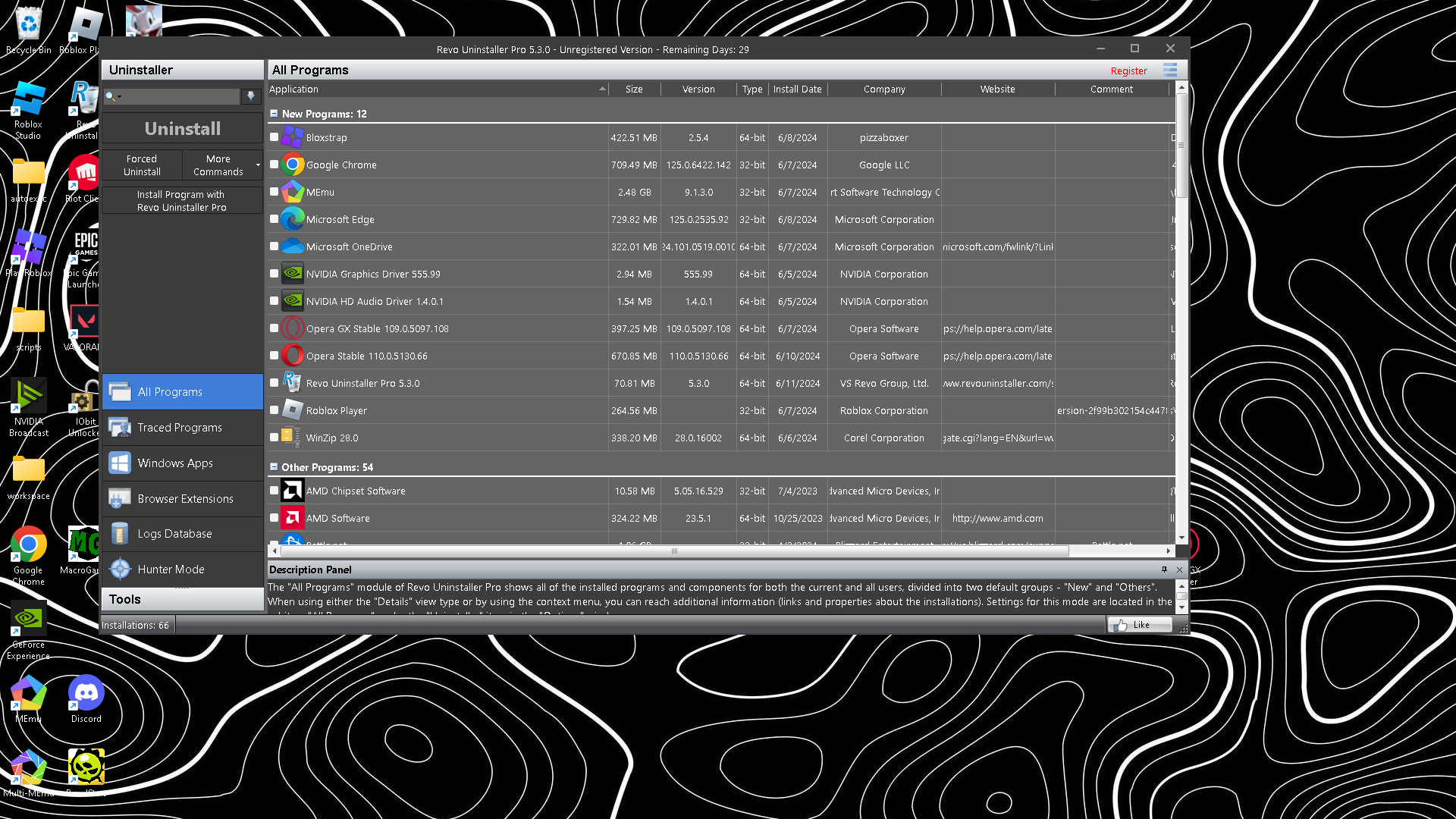Collapse the New Programs group
This screenshot has height=819, width=1456.
click(x=275, y=114)
